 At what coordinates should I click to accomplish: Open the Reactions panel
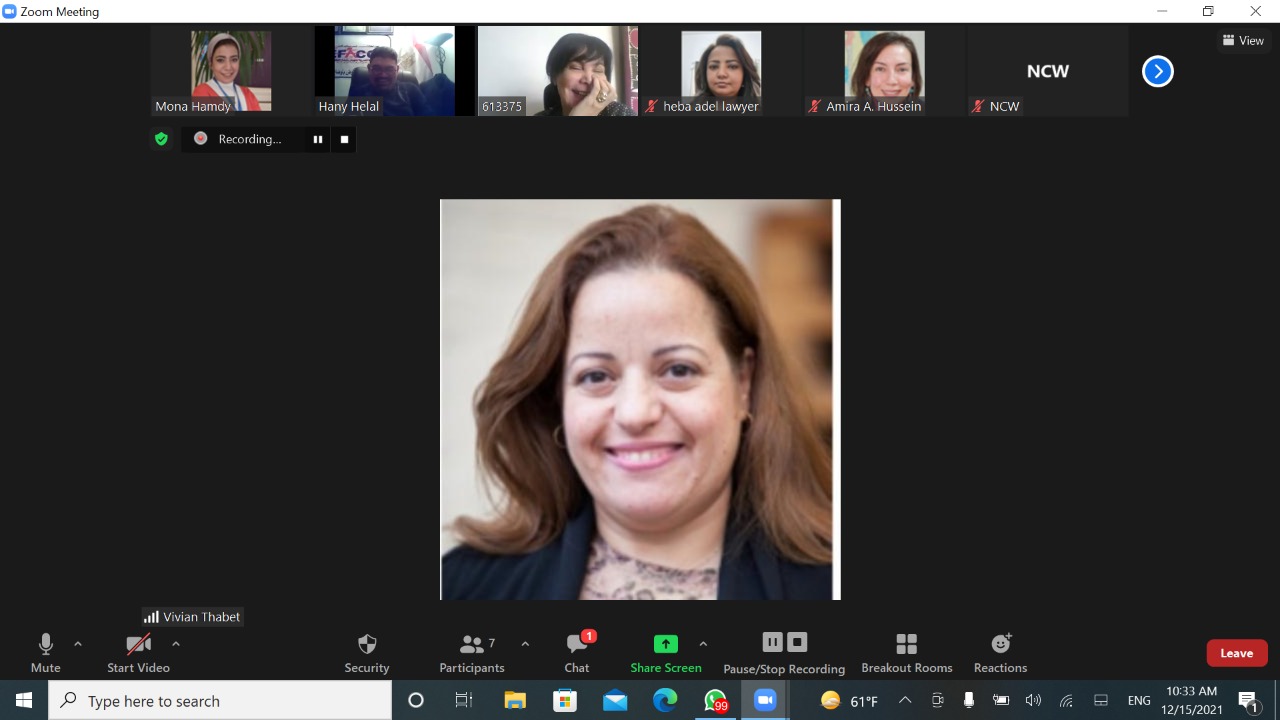point(999,650)
